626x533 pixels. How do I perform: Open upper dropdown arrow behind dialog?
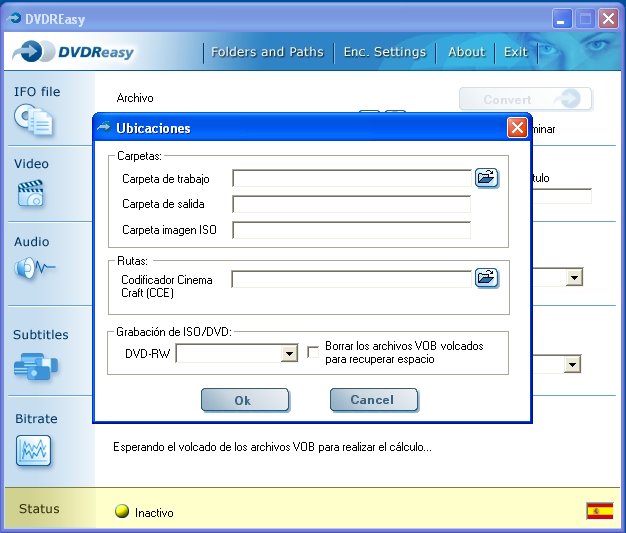(x=574, y=277)
